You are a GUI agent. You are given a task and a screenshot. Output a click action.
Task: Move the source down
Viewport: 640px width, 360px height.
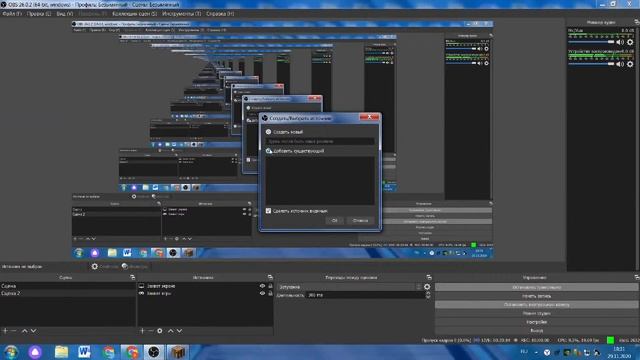[180, 331]
